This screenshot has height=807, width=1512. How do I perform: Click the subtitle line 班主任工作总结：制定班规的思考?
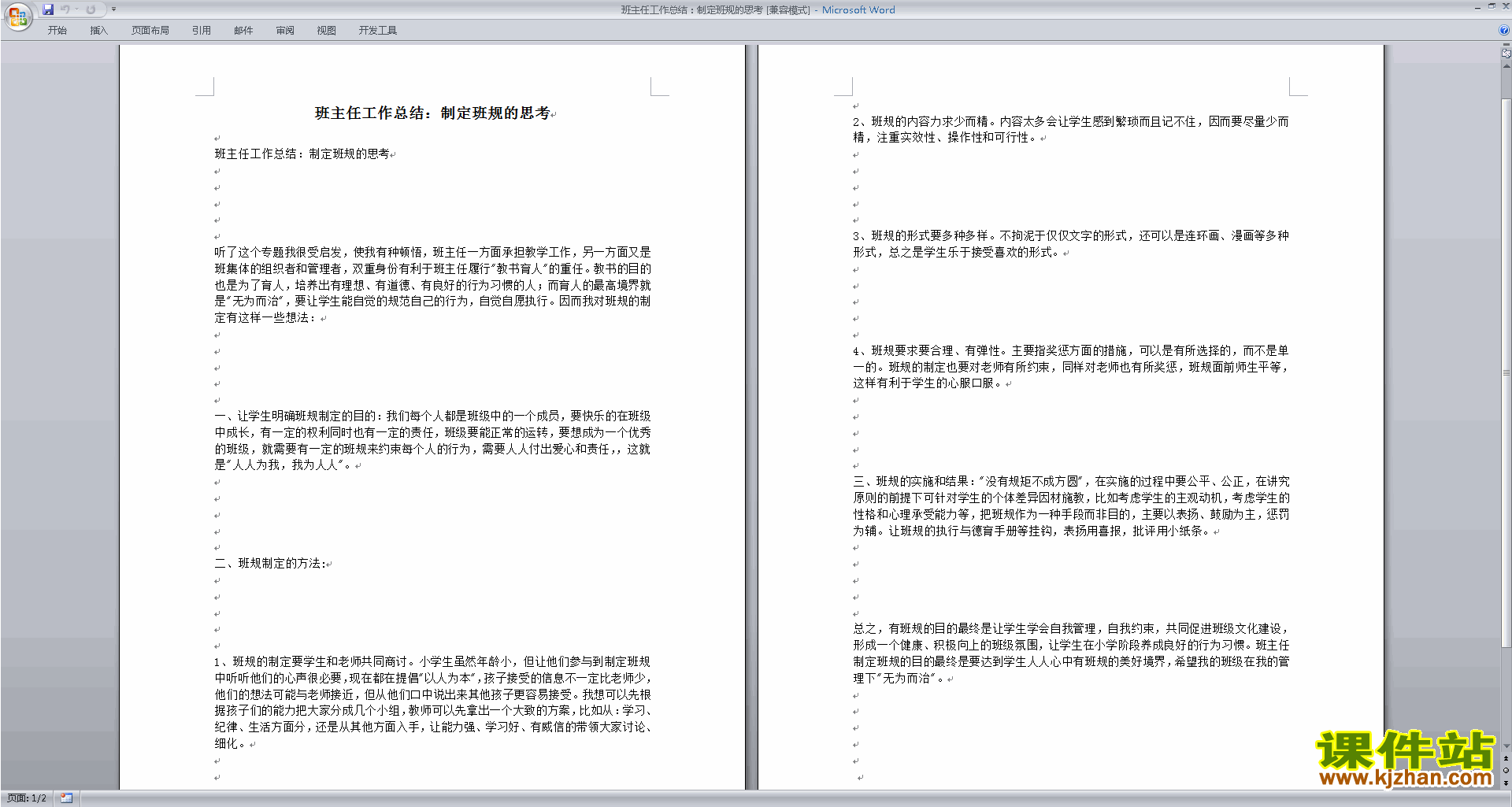pyautogui.click(x=302, y=154)
